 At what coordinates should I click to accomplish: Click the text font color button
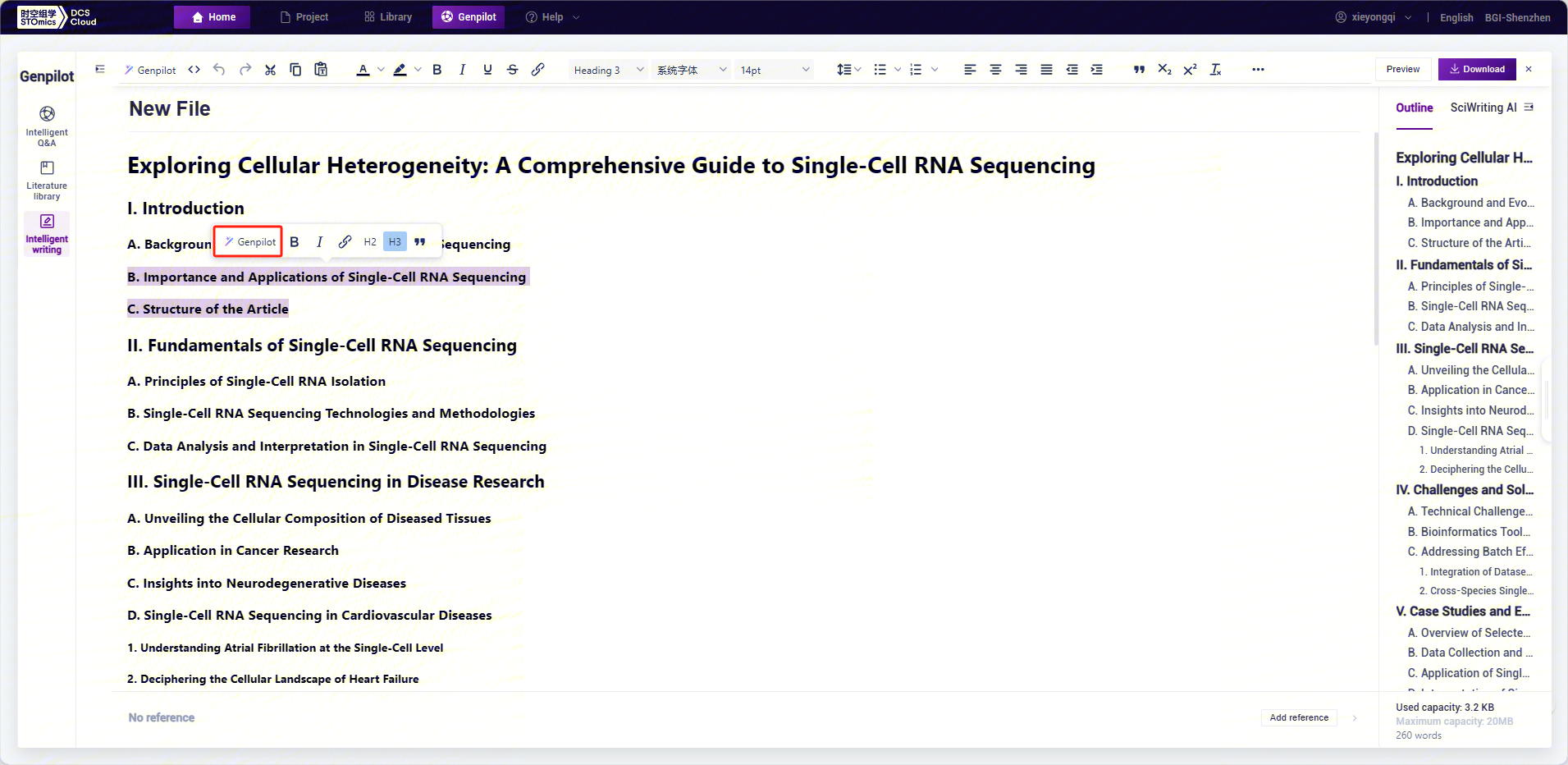pyautogui.click(x=363, y=70)
